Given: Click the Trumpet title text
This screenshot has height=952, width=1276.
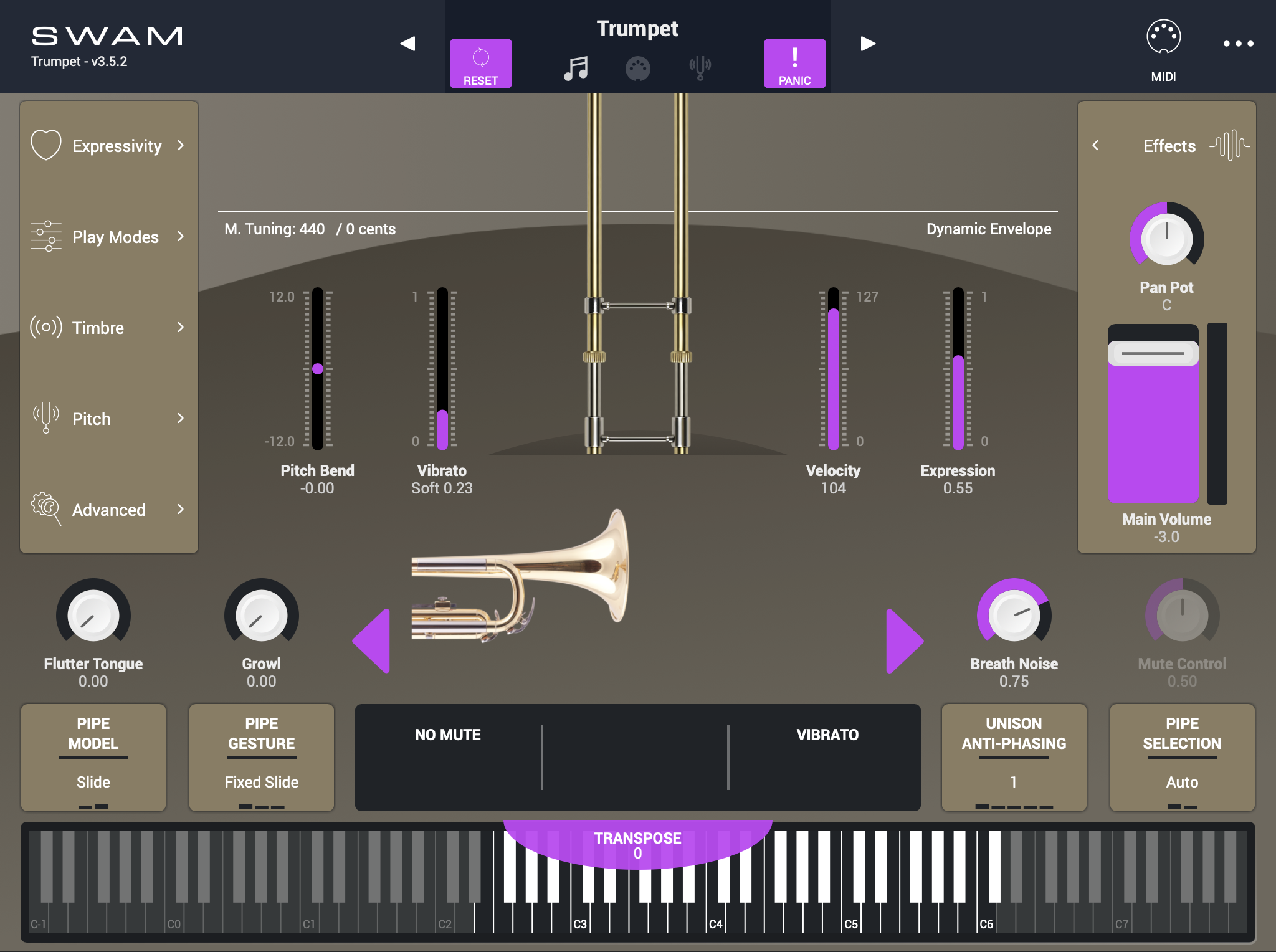Looking at the screenshot, I should click(x=637, y=29).
